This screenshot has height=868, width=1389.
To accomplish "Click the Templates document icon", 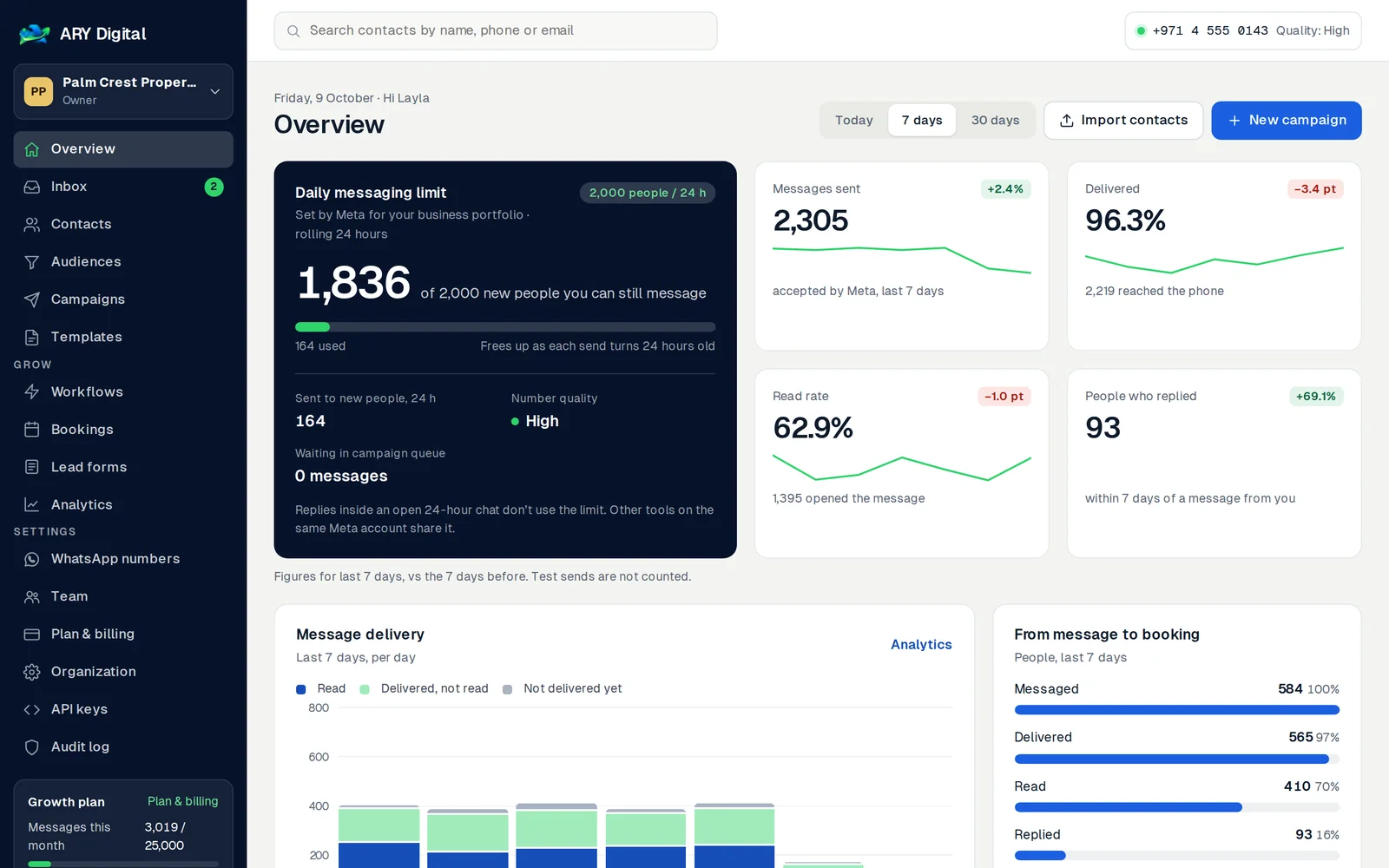I will (32, 337).
